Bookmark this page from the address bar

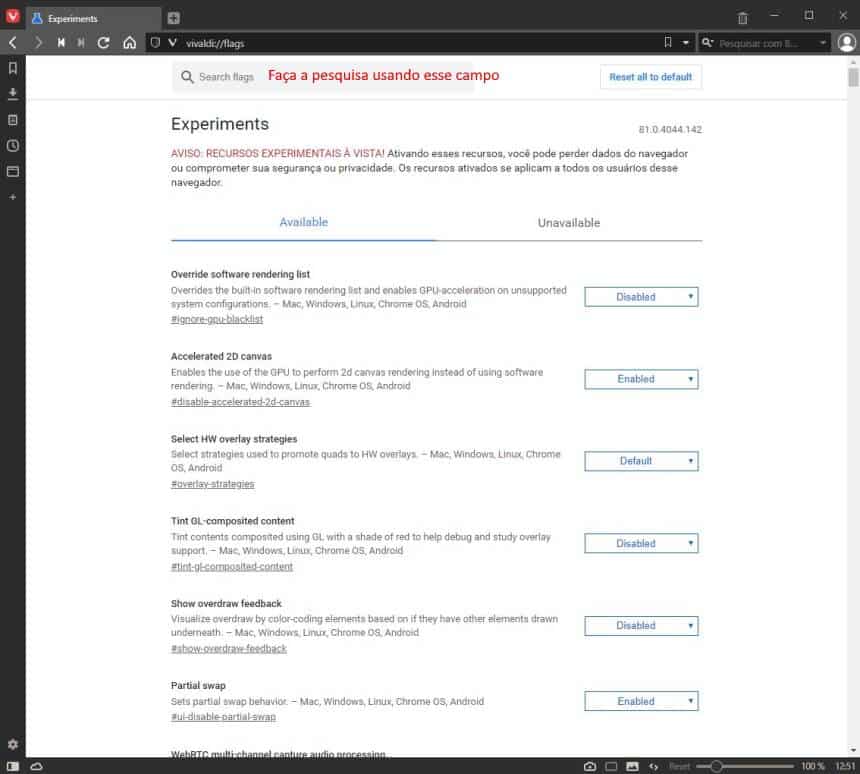(667, 42)
